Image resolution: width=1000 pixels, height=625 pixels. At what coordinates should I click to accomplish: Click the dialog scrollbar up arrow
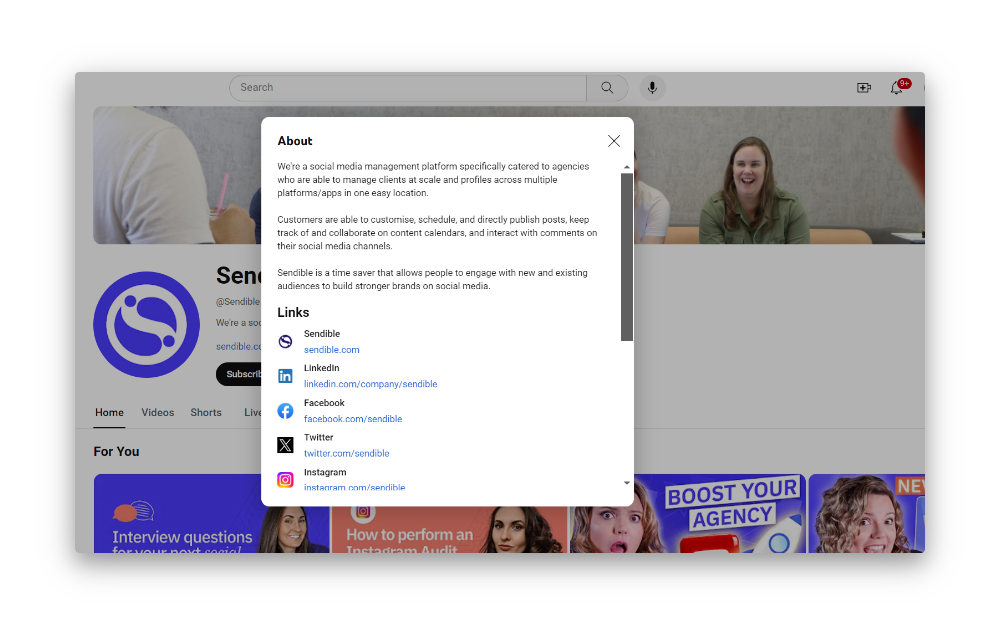pyautogui.click(x=627, y=167)
